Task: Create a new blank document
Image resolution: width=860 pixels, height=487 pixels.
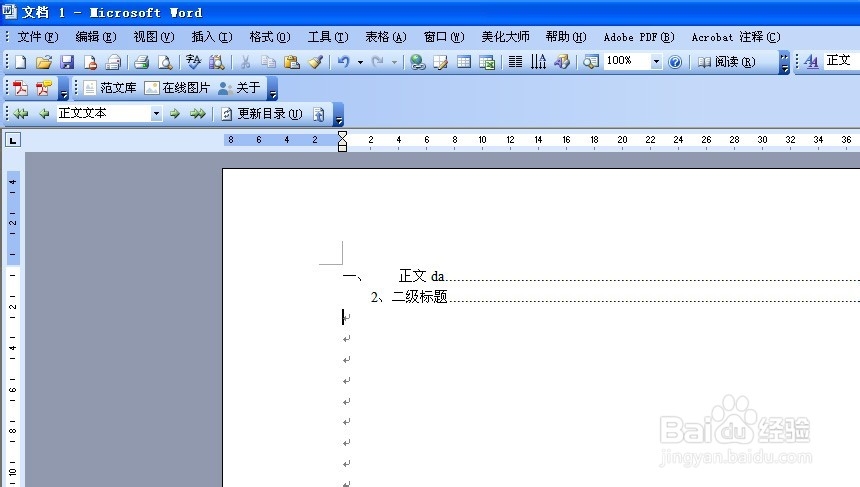Action: click(x=20, y=61)
